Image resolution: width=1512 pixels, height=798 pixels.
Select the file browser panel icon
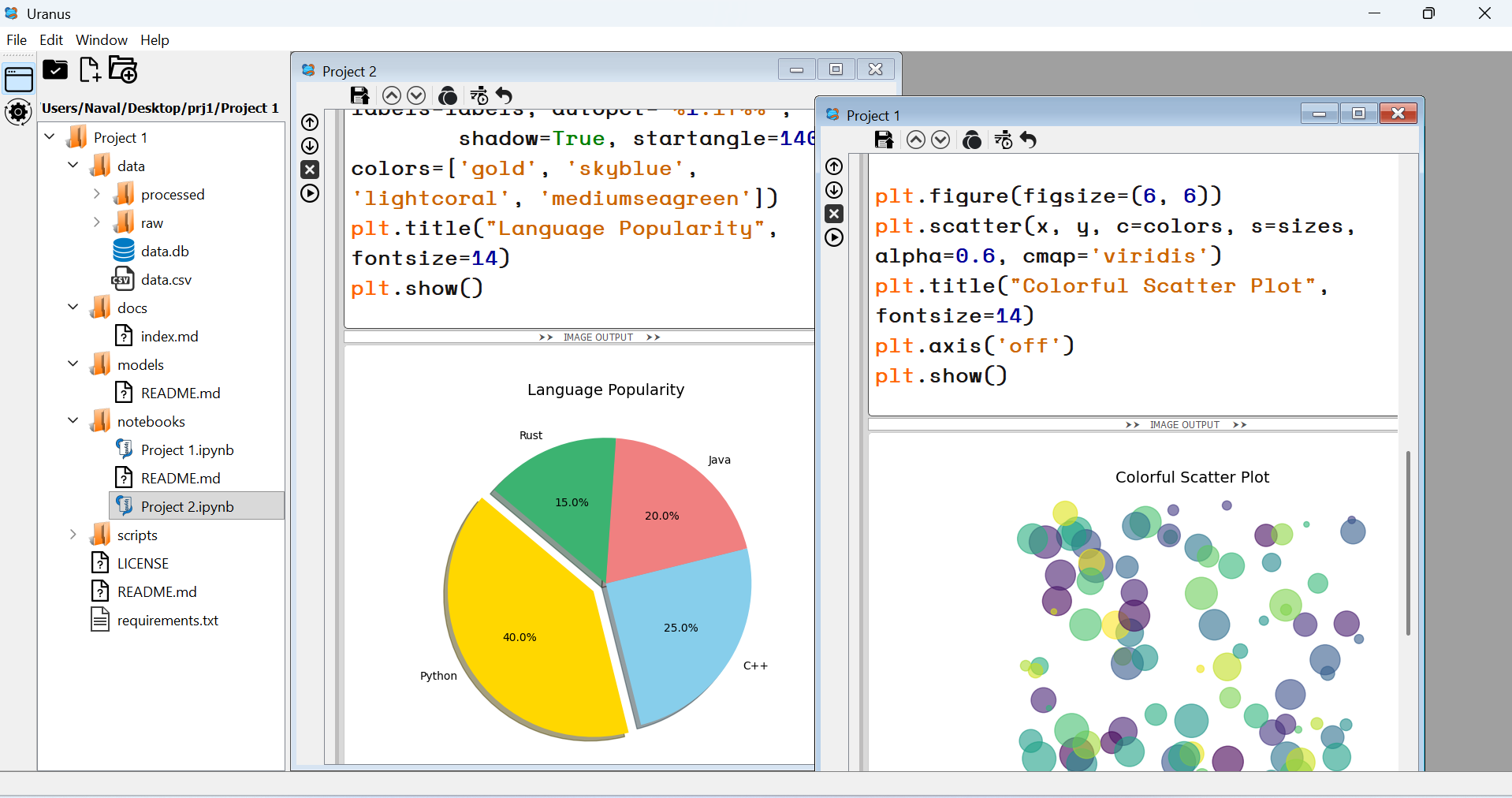point(17,78)
